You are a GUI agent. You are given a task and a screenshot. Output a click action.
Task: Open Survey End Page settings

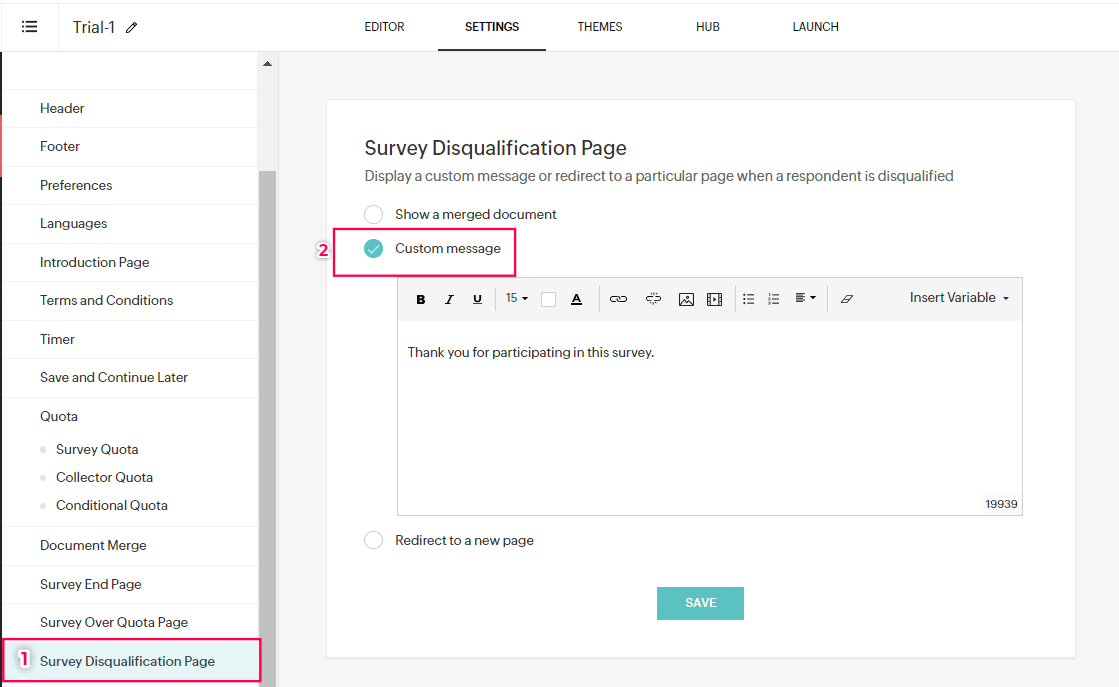(91, 584)
